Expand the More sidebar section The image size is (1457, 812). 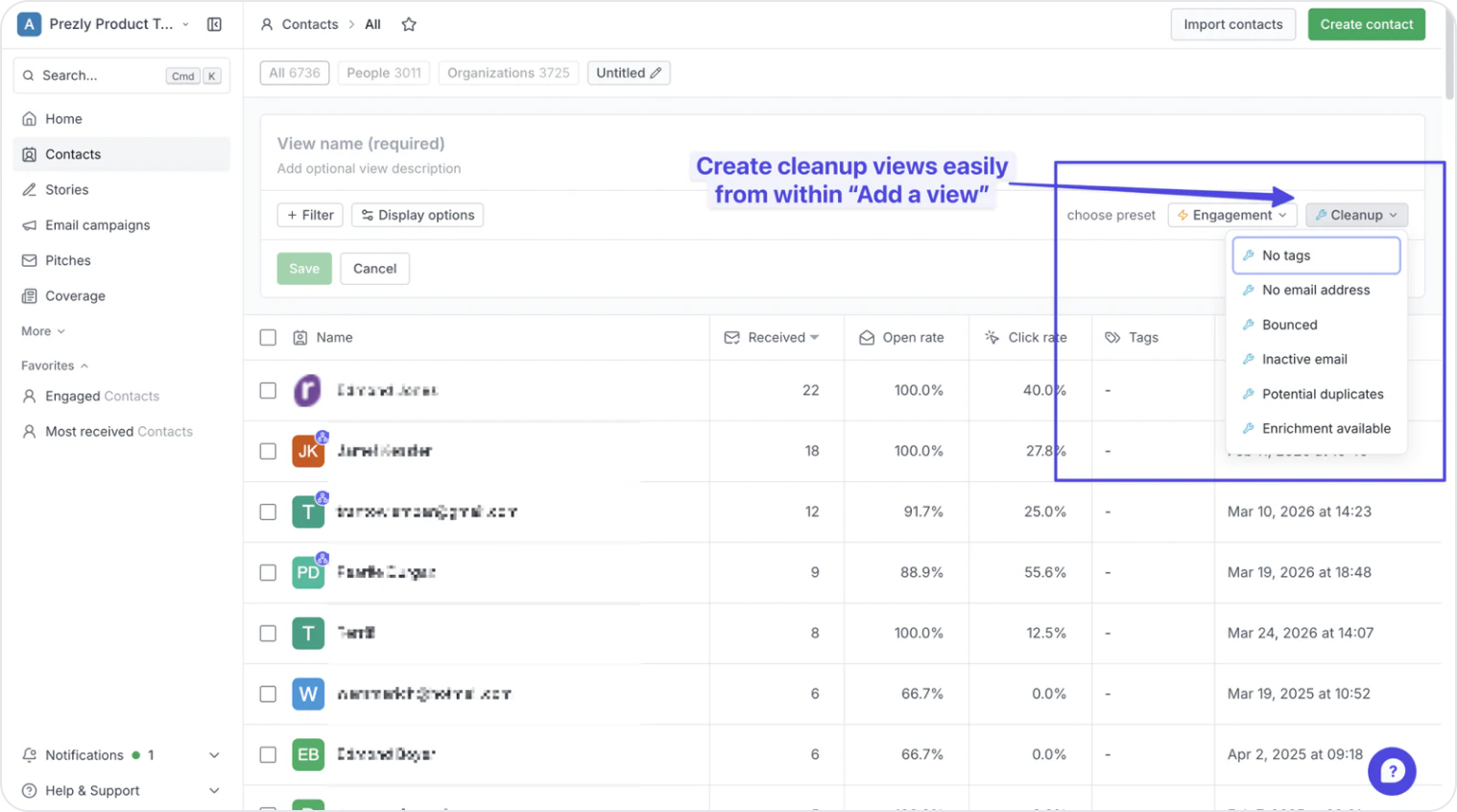43,331
